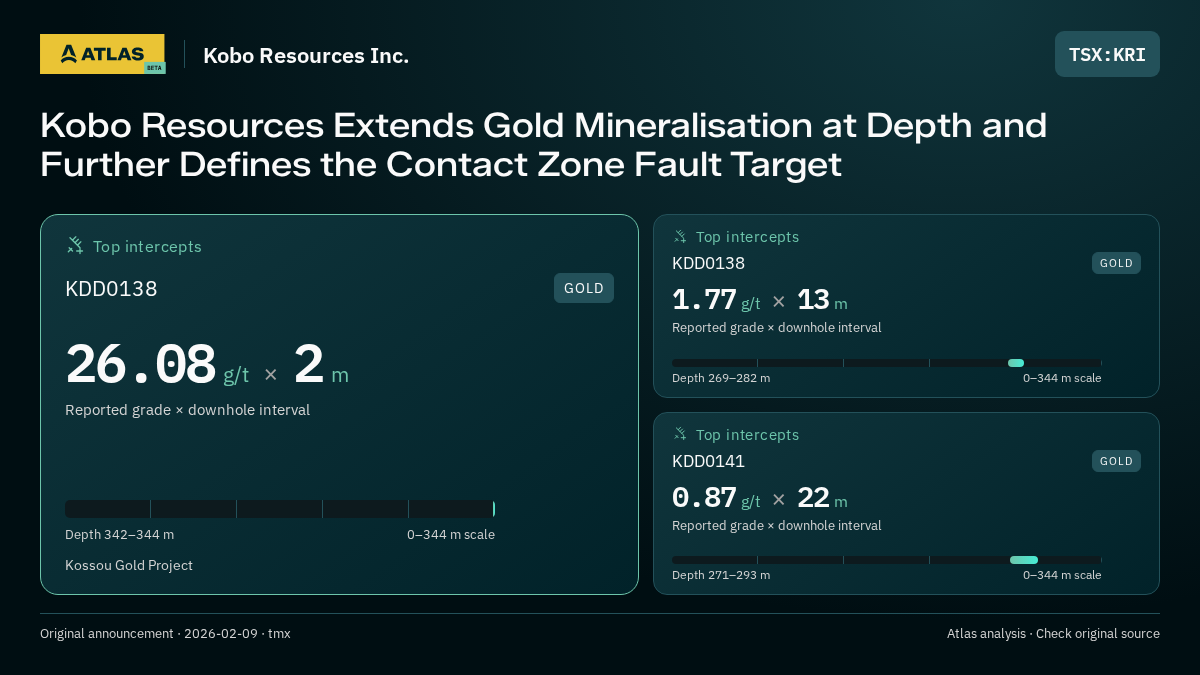The width and height of the screenshot is (1200, 675).
Task: Click the KDD0138 hole ID above 1.77 g/t
Action: point(708,263)
